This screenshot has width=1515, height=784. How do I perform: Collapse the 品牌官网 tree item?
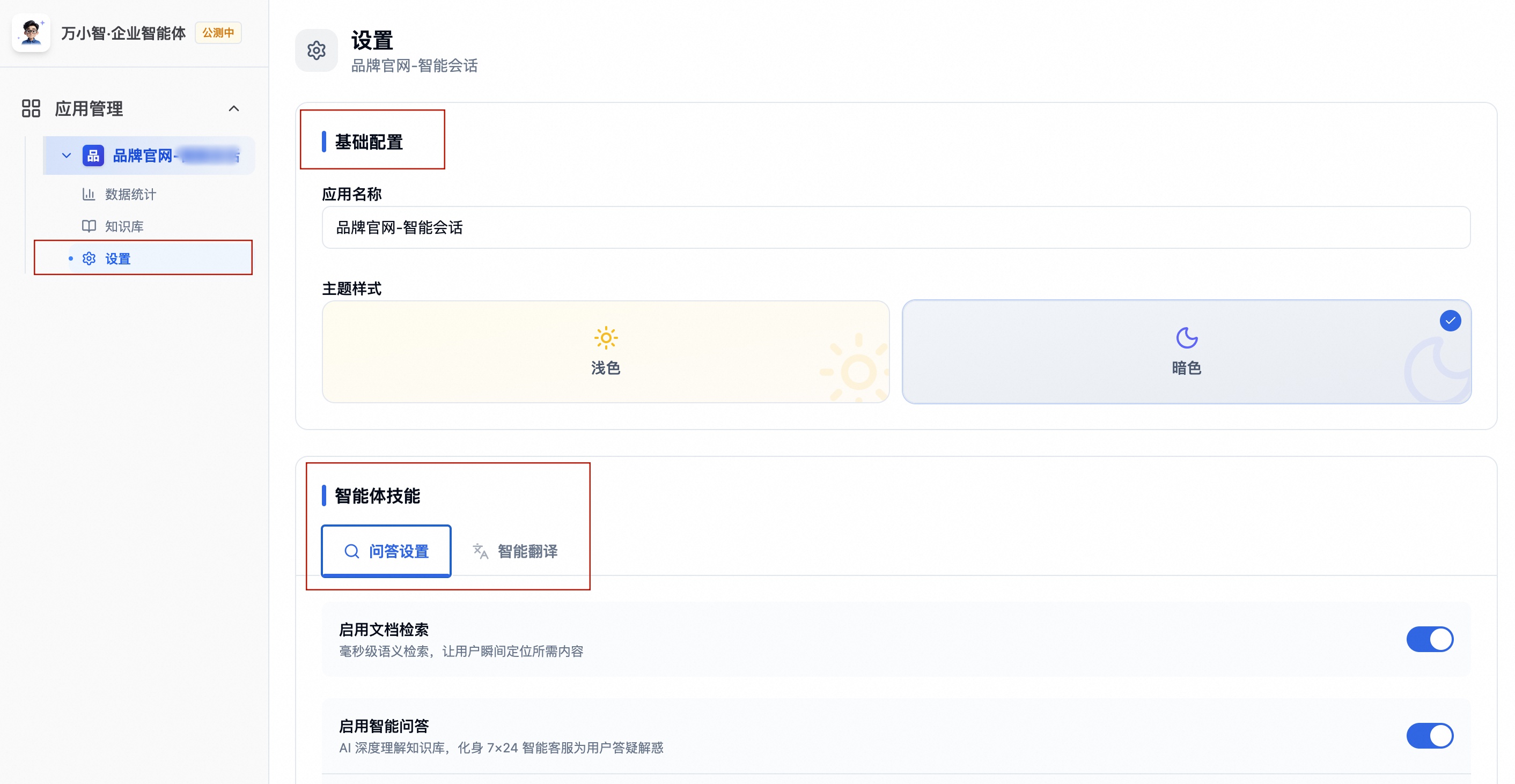coord(66,155)
